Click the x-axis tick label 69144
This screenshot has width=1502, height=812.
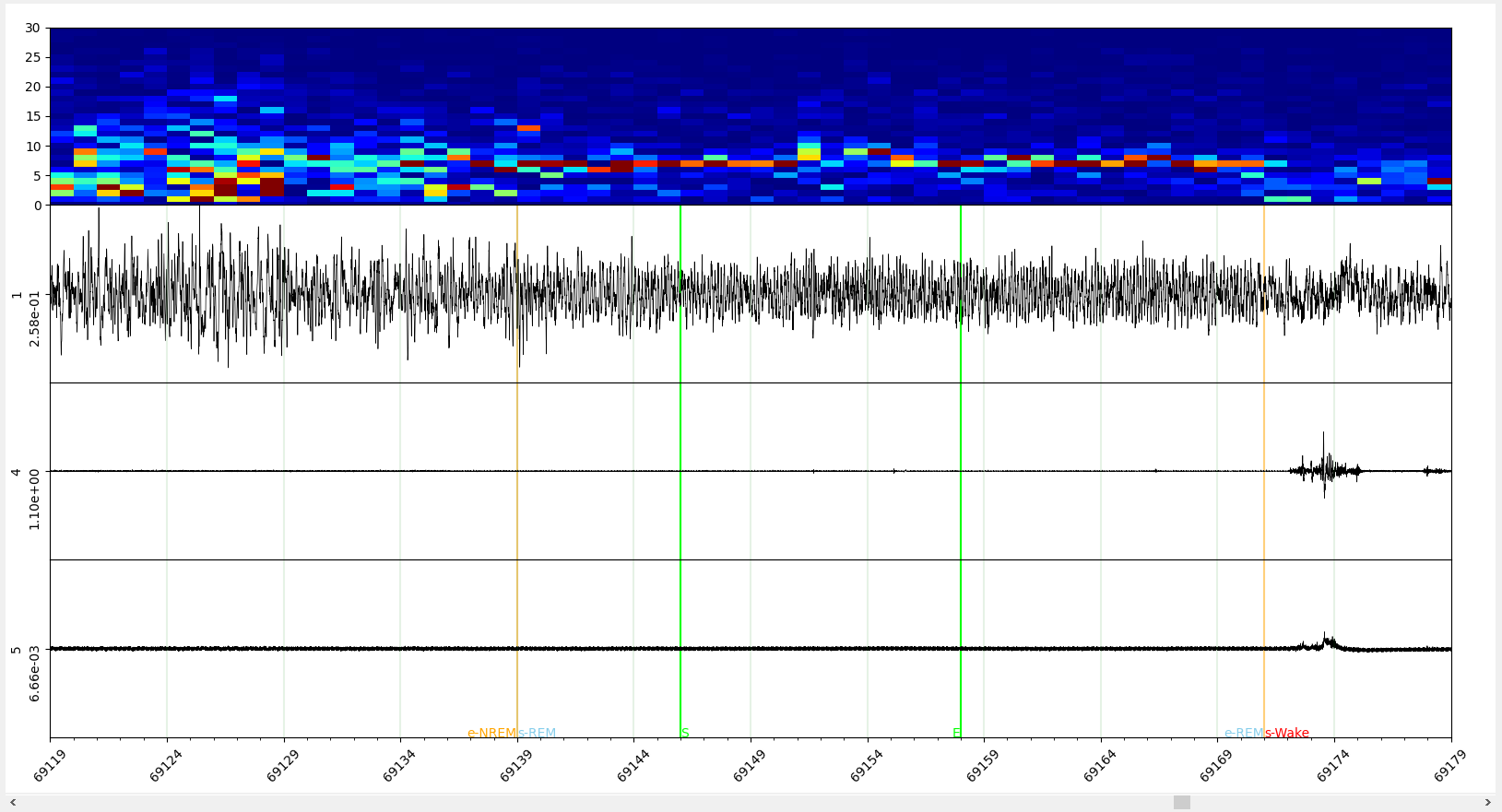(634, 765)
